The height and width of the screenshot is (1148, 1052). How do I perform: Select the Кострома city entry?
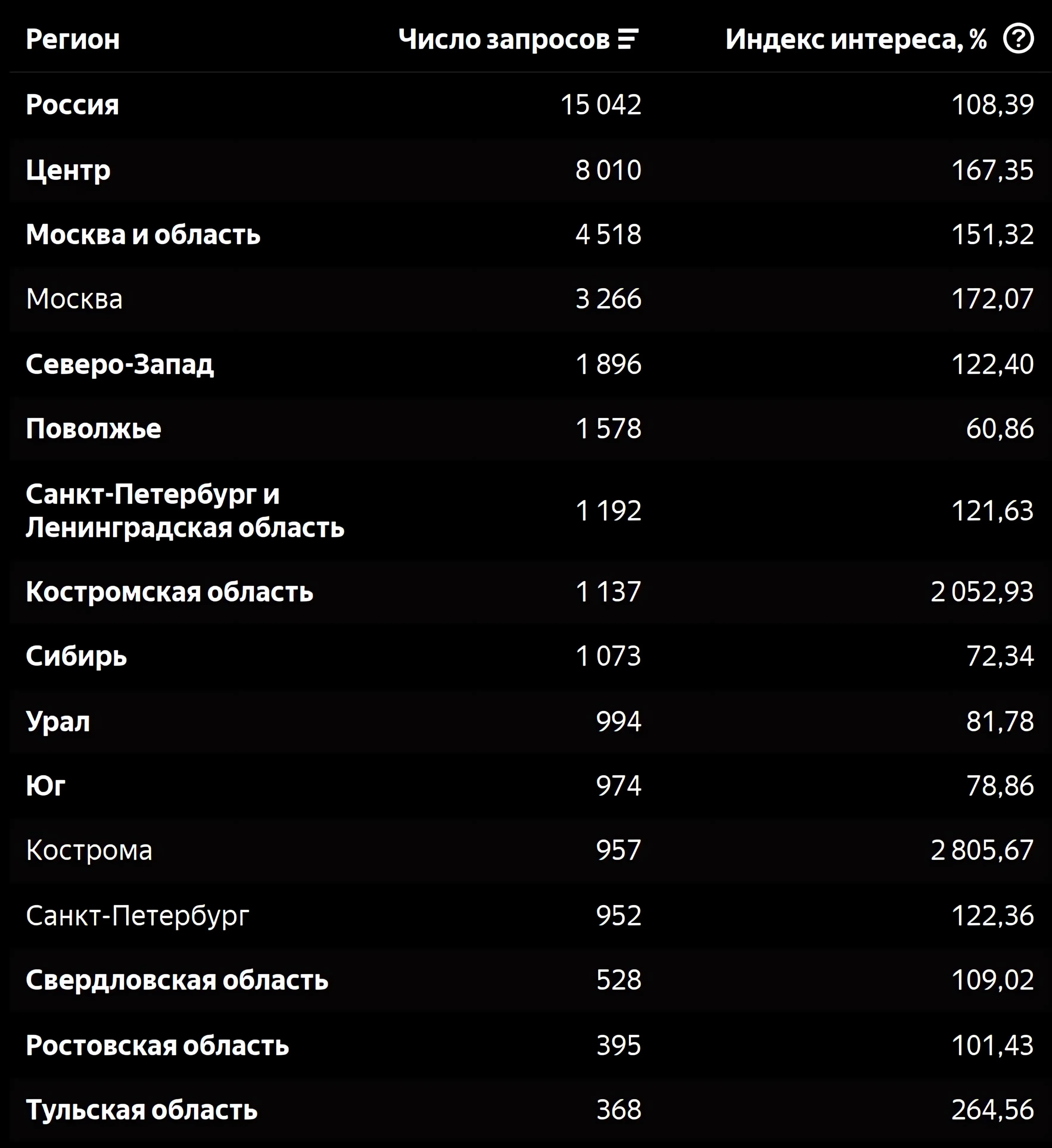click(x=89, y=851)
